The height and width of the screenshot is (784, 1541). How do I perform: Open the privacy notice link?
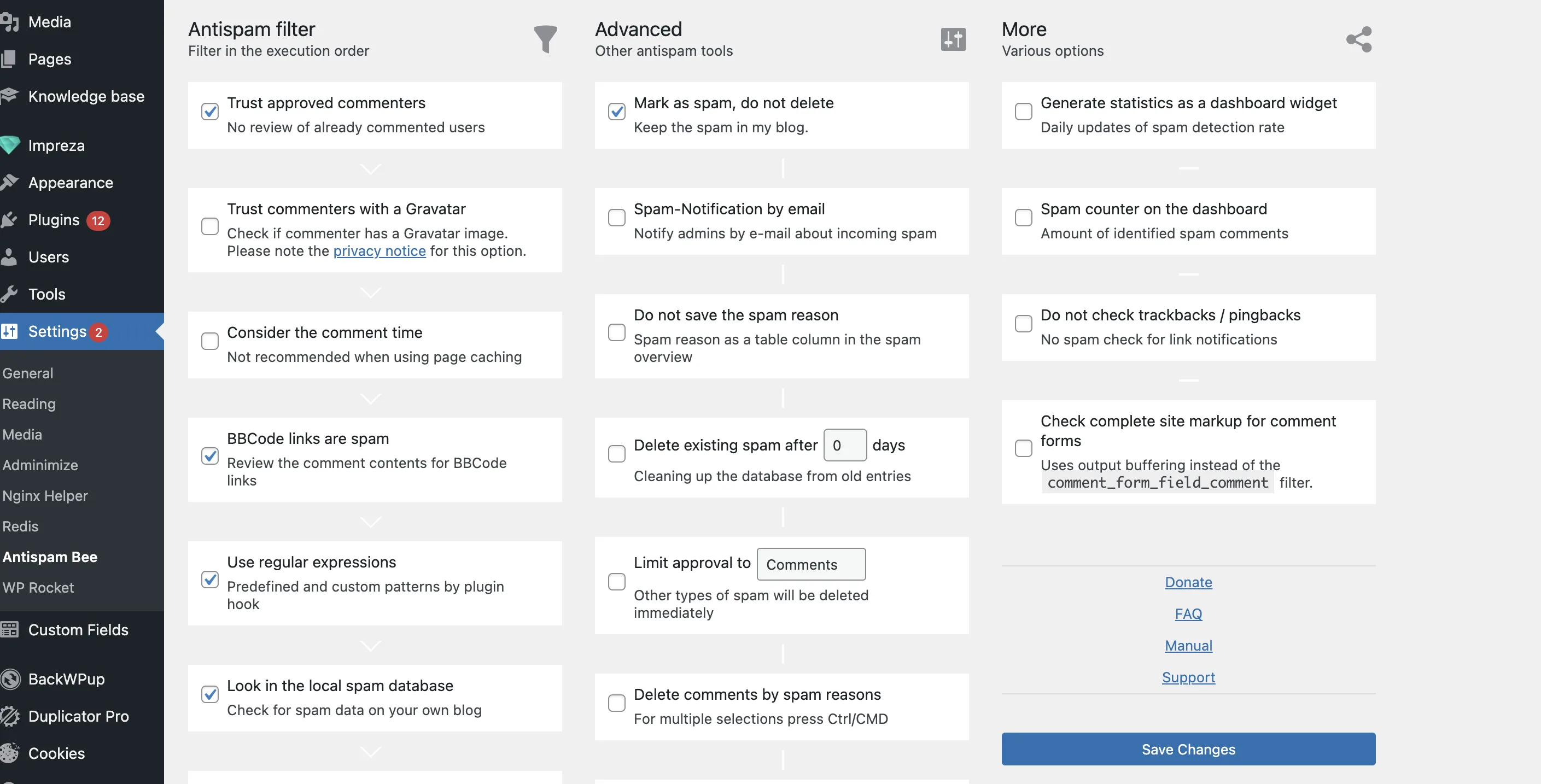380,251
